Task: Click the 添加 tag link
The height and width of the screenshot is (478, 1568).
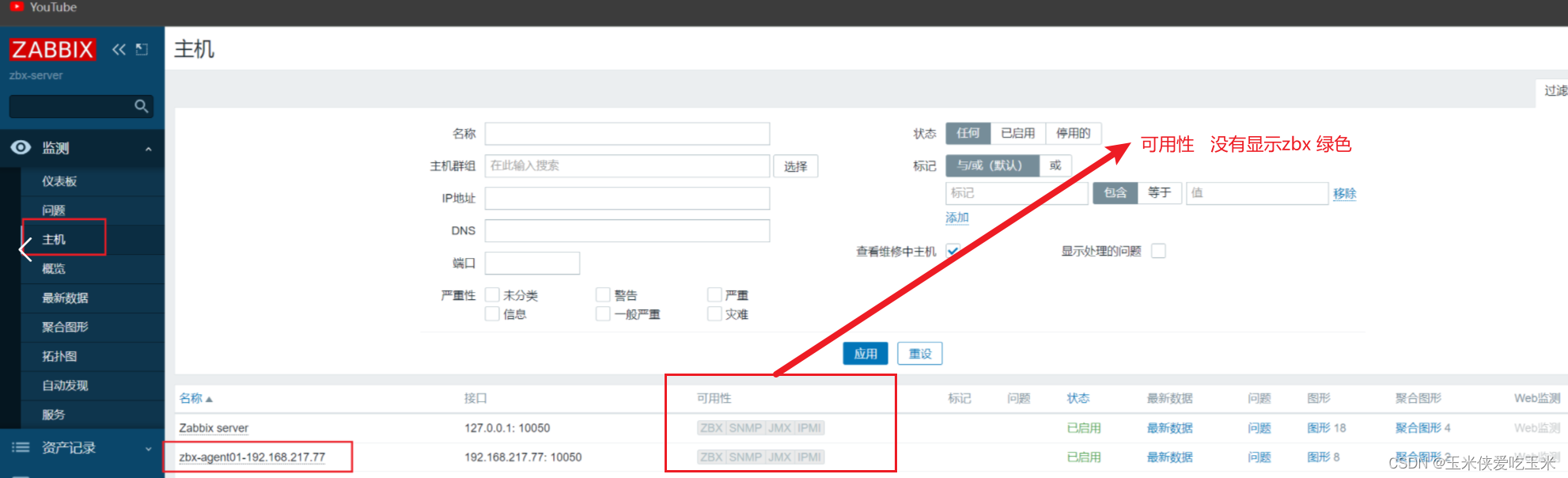Action: 957,218
